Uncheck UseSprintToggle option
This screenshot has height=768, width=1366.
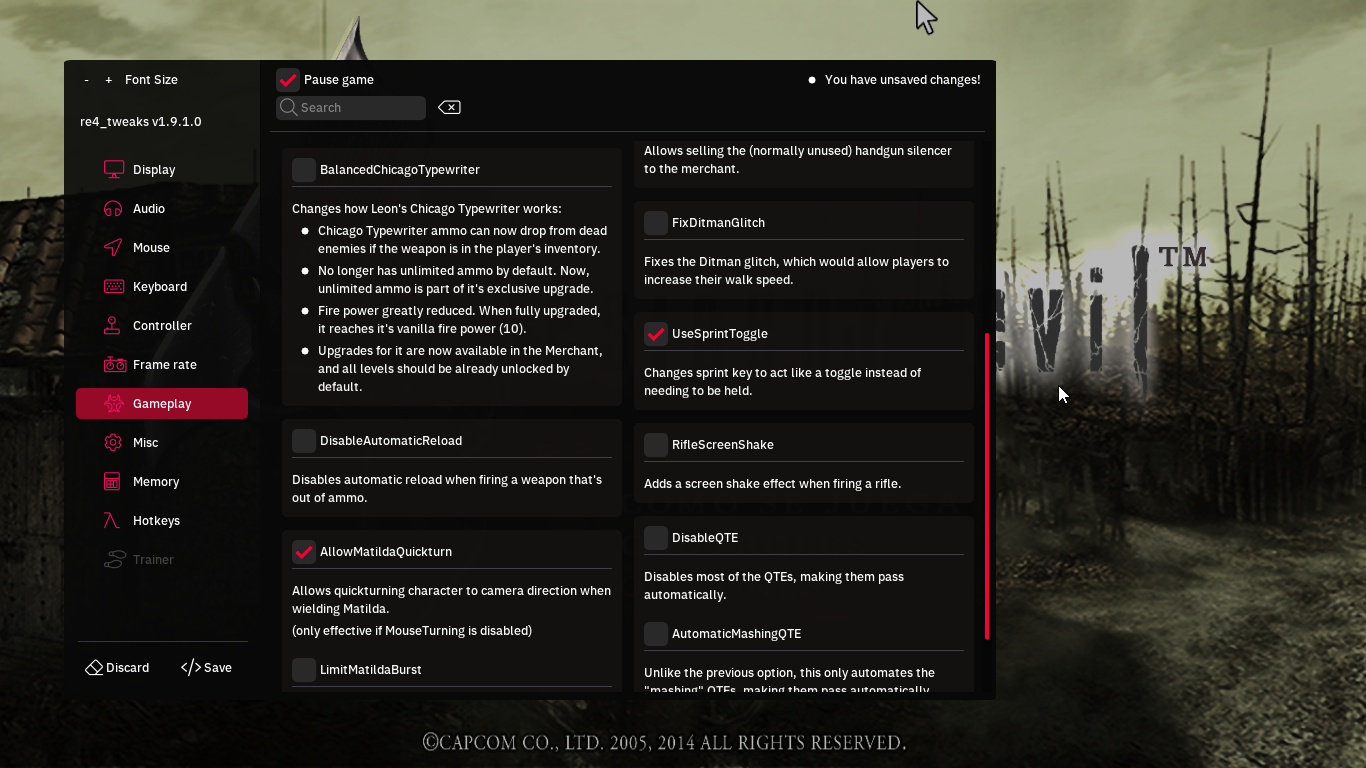click(x=656, y=334)
